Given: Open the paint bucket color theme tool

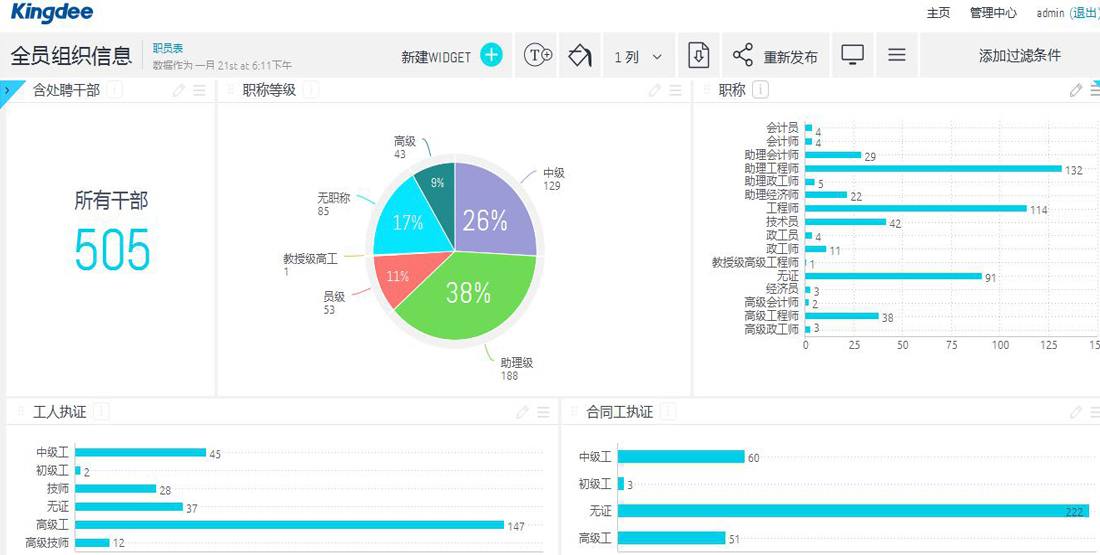Looking at the screenshot, I should click(x=580, y=56).
